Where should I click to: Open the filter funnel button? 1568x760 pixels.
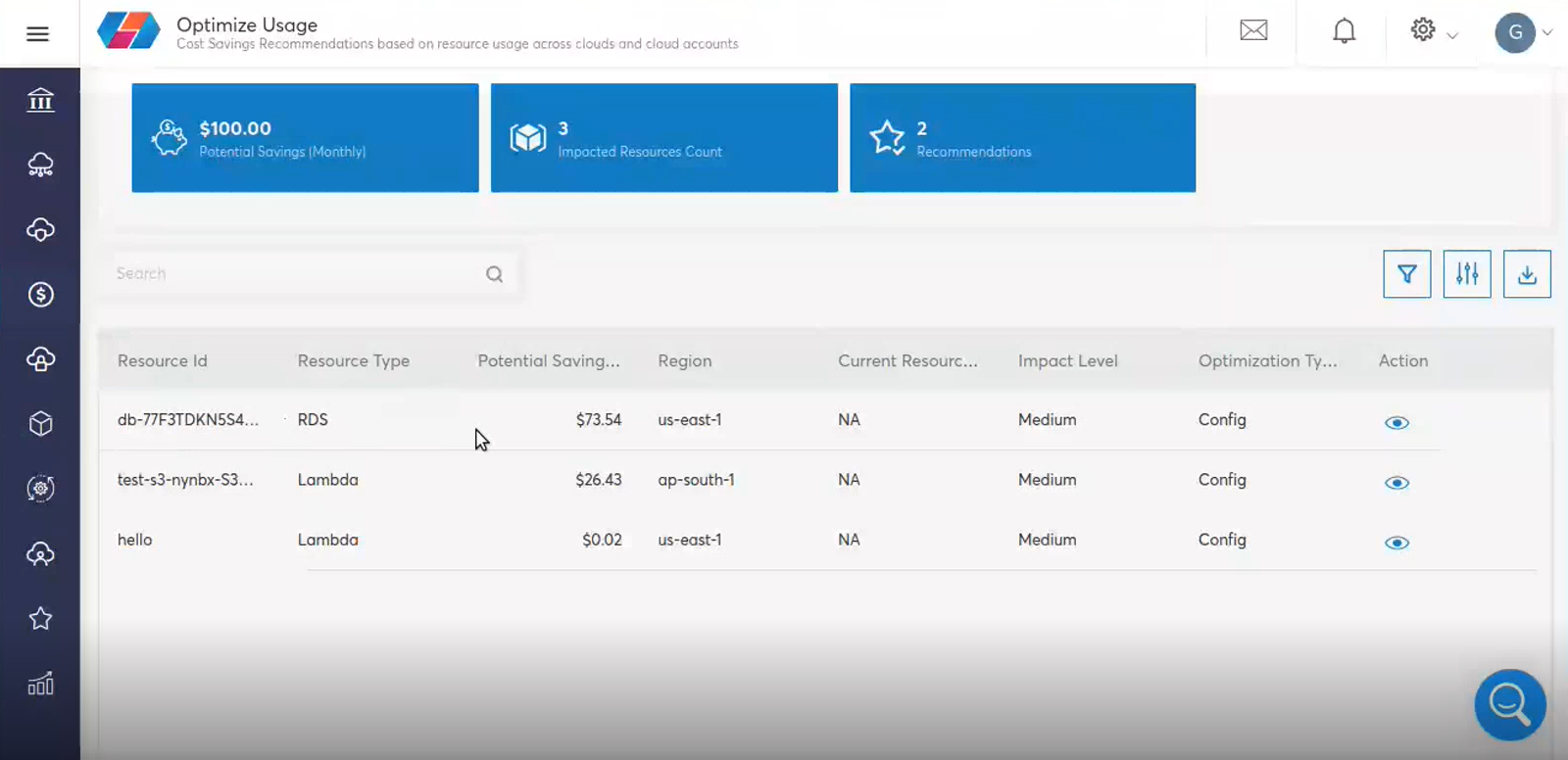tap(1407, 274)
